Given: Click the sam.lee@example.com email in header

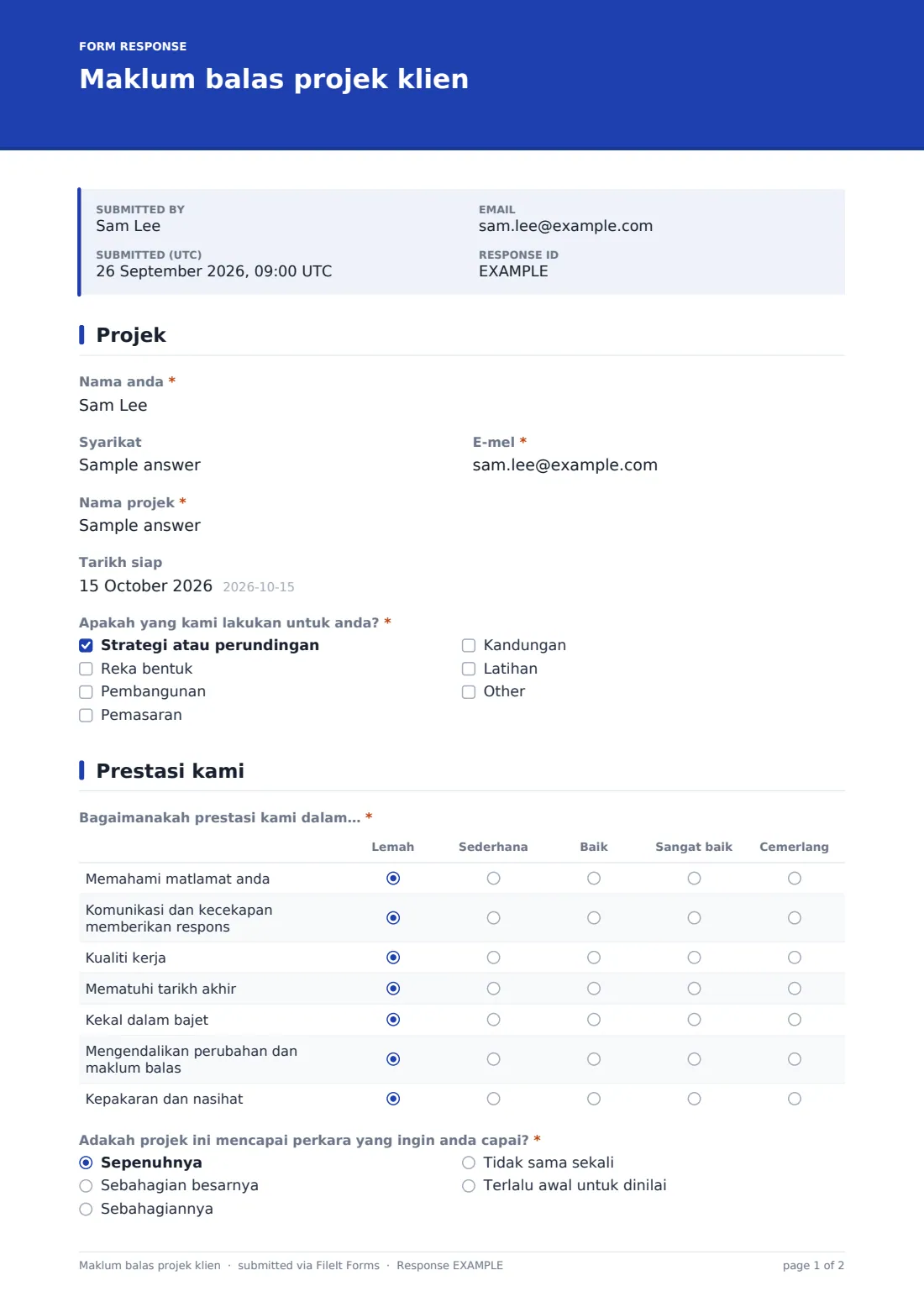Looking at the screenshot, I should (x=565, y=226).
